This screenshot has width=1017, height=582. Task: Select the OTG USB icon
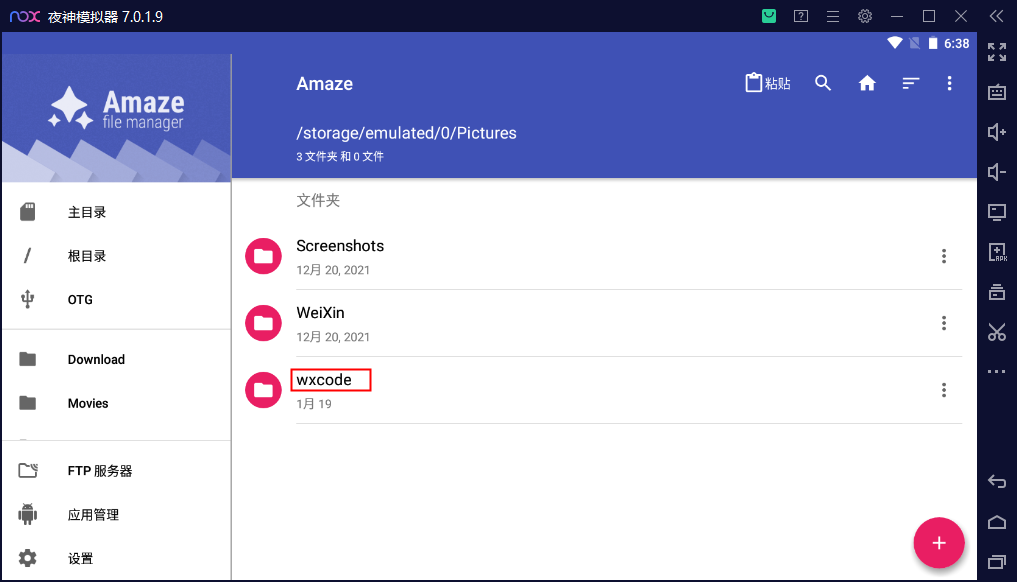coord(27,299)
